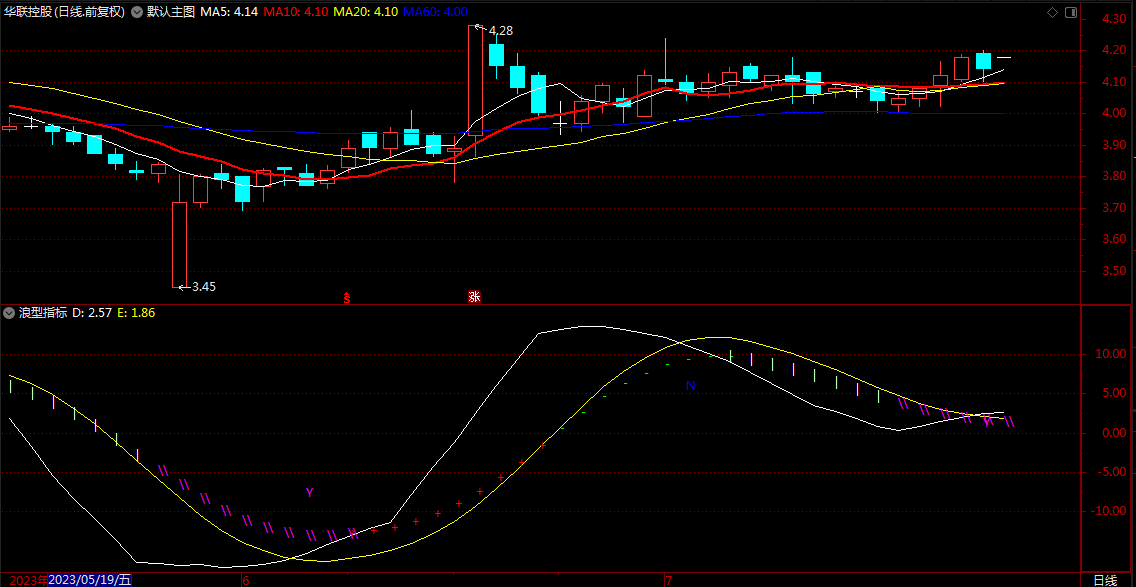Viewport: 1136px width, 587px height.
Task: Click the stock title 华联控股(日线.前复权)
Action: coord(65,12)
